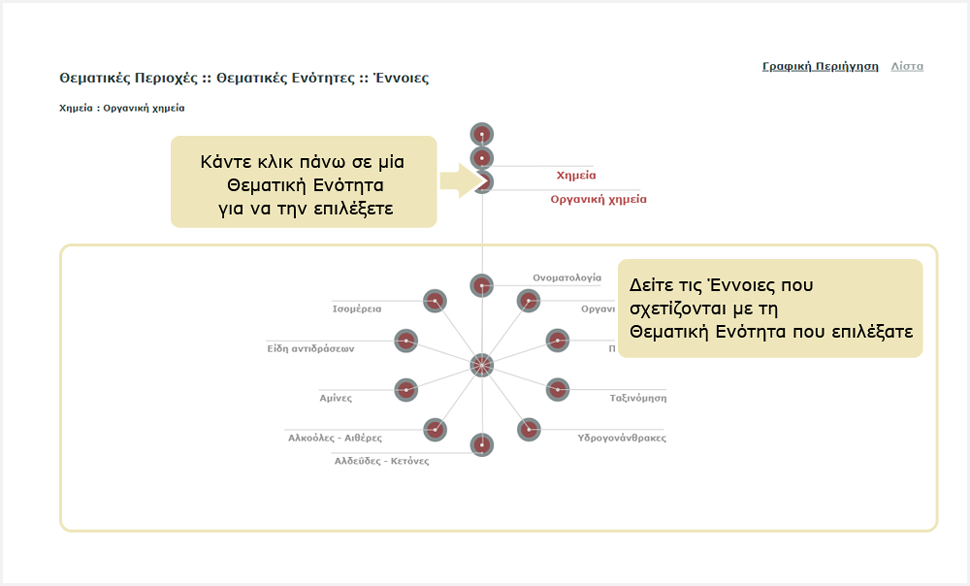Click the 'Δείτε τις Έννοιες' hint box
Image resolution: width=970 pixels, height=586 pixels.
click(769, 309)
